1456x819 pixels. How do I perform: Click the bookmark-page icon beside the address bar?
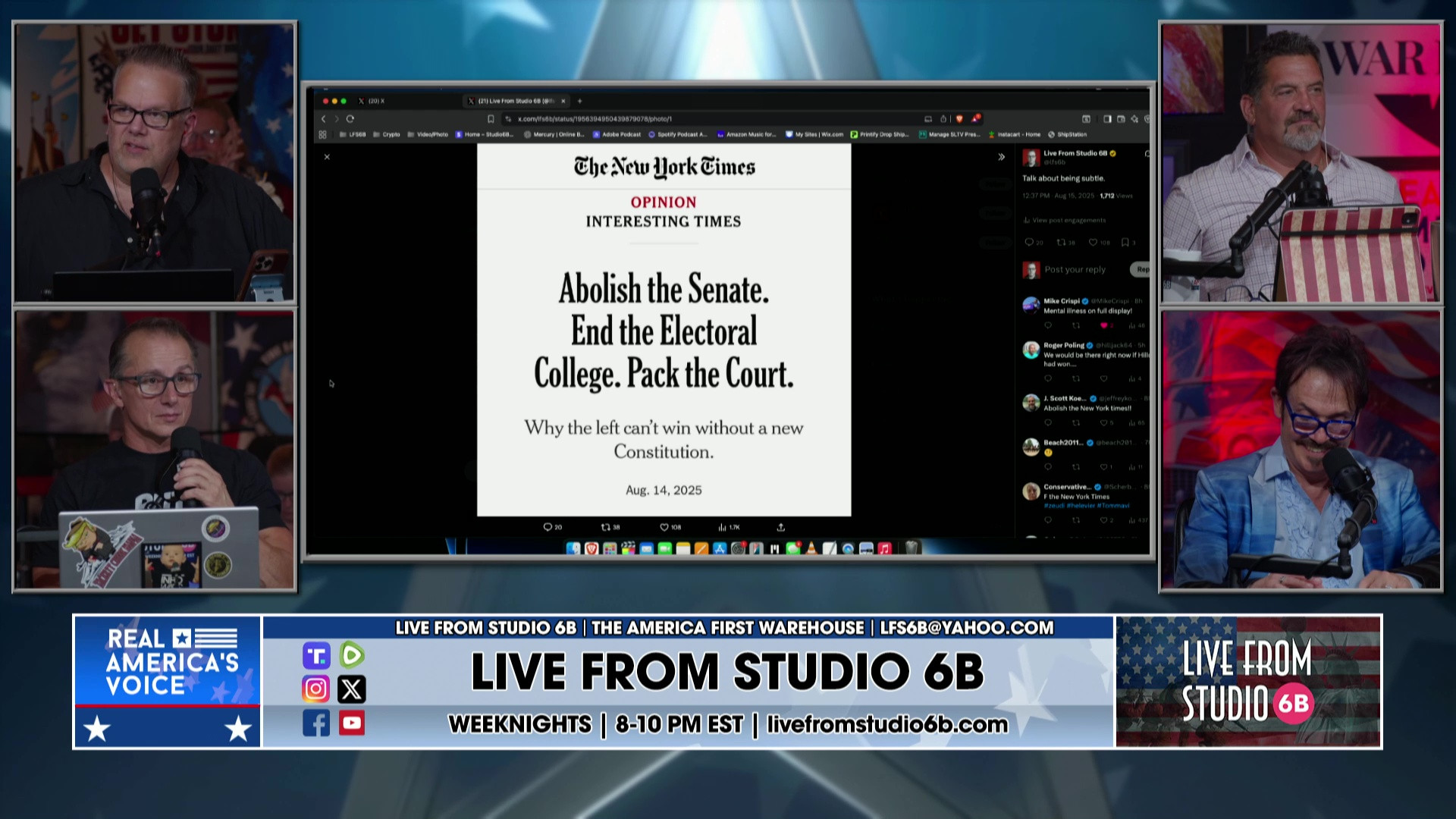[x=491, y=119]
